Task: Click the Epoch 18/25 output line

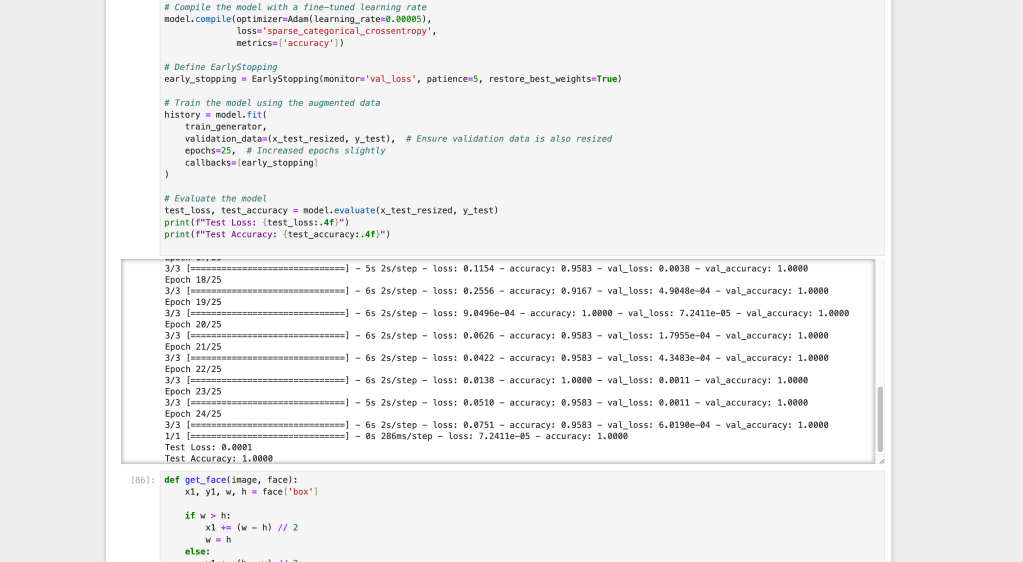Action: tap(192, 280)
